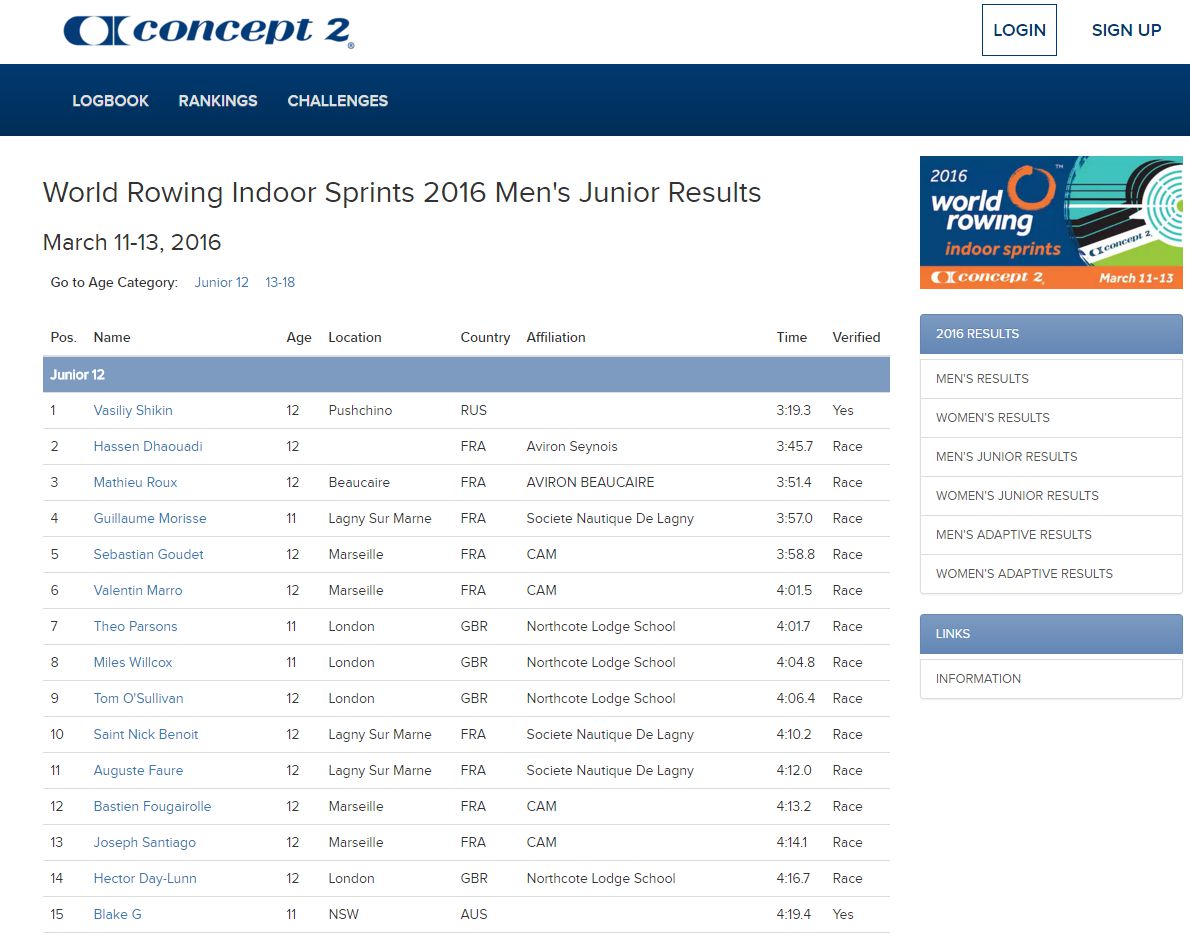Click the Concept 2 logo

(x=209, y=31)
